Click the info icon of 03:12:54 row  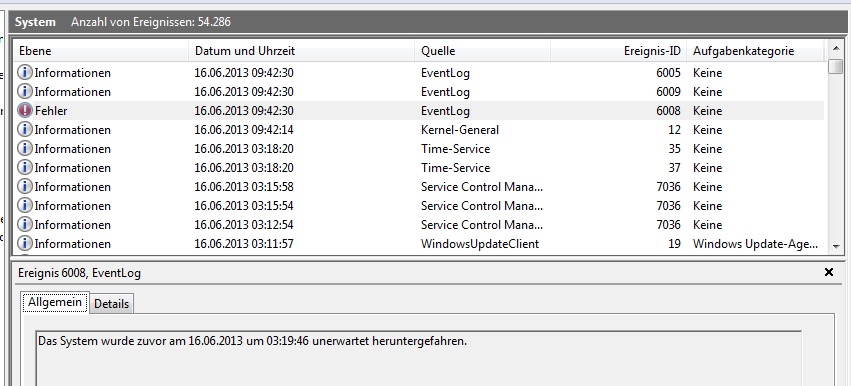pyautogui.click(x=25, y=224)
